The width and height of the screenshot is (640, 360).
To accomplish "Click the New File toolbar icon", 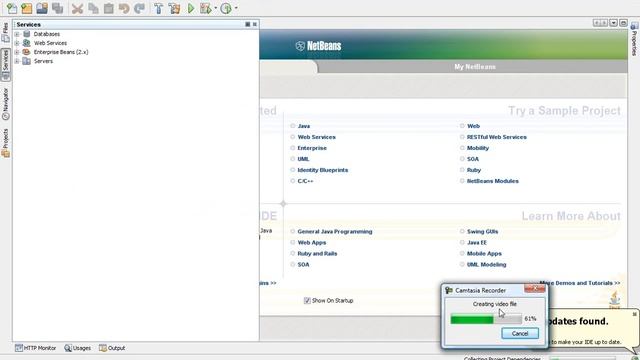I will coord(12,8).
